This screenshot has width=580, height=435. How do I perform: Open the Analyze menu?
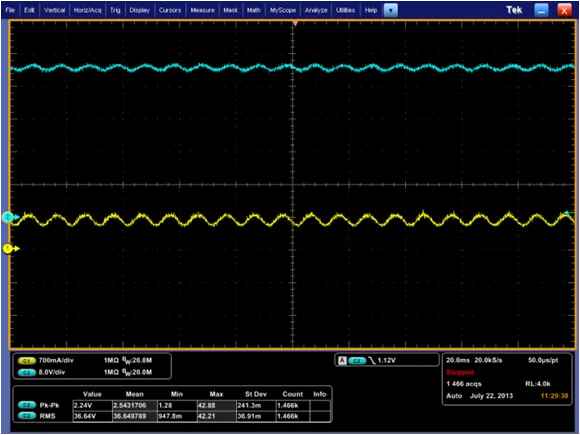[x=316, y=10]
